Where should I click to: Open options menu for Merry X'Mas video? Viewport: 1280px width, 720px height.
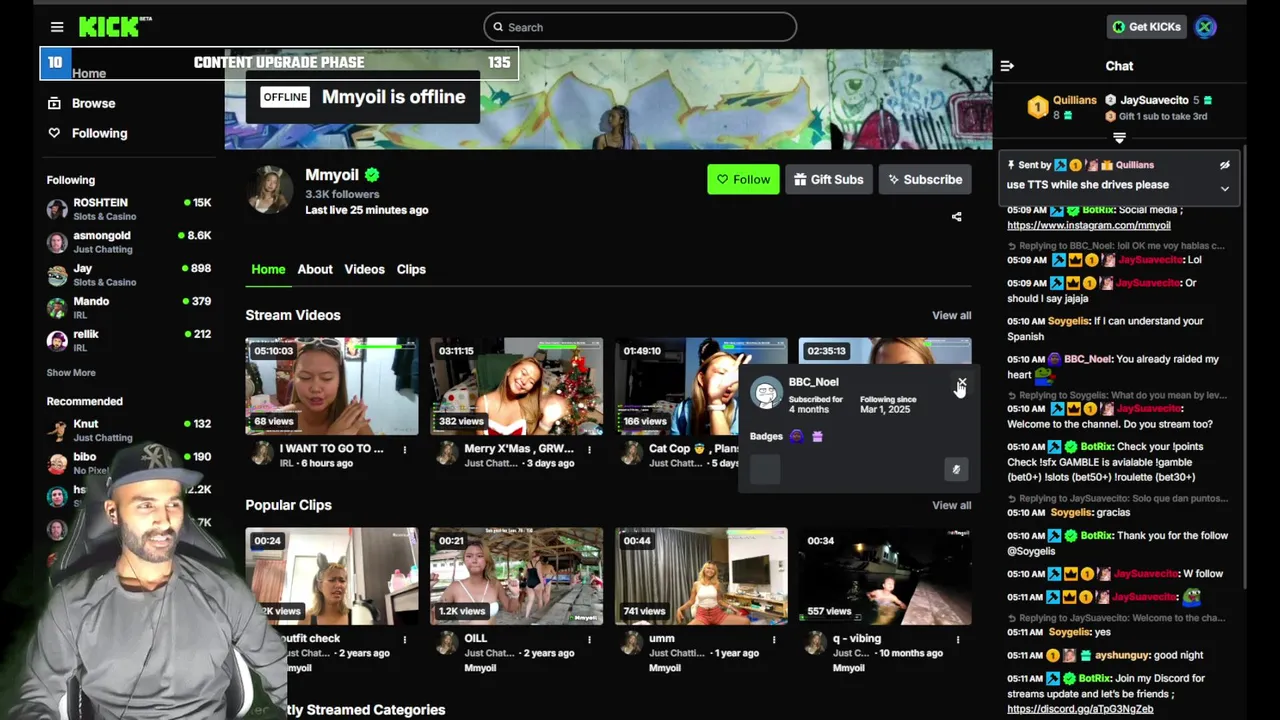point(589,449)
